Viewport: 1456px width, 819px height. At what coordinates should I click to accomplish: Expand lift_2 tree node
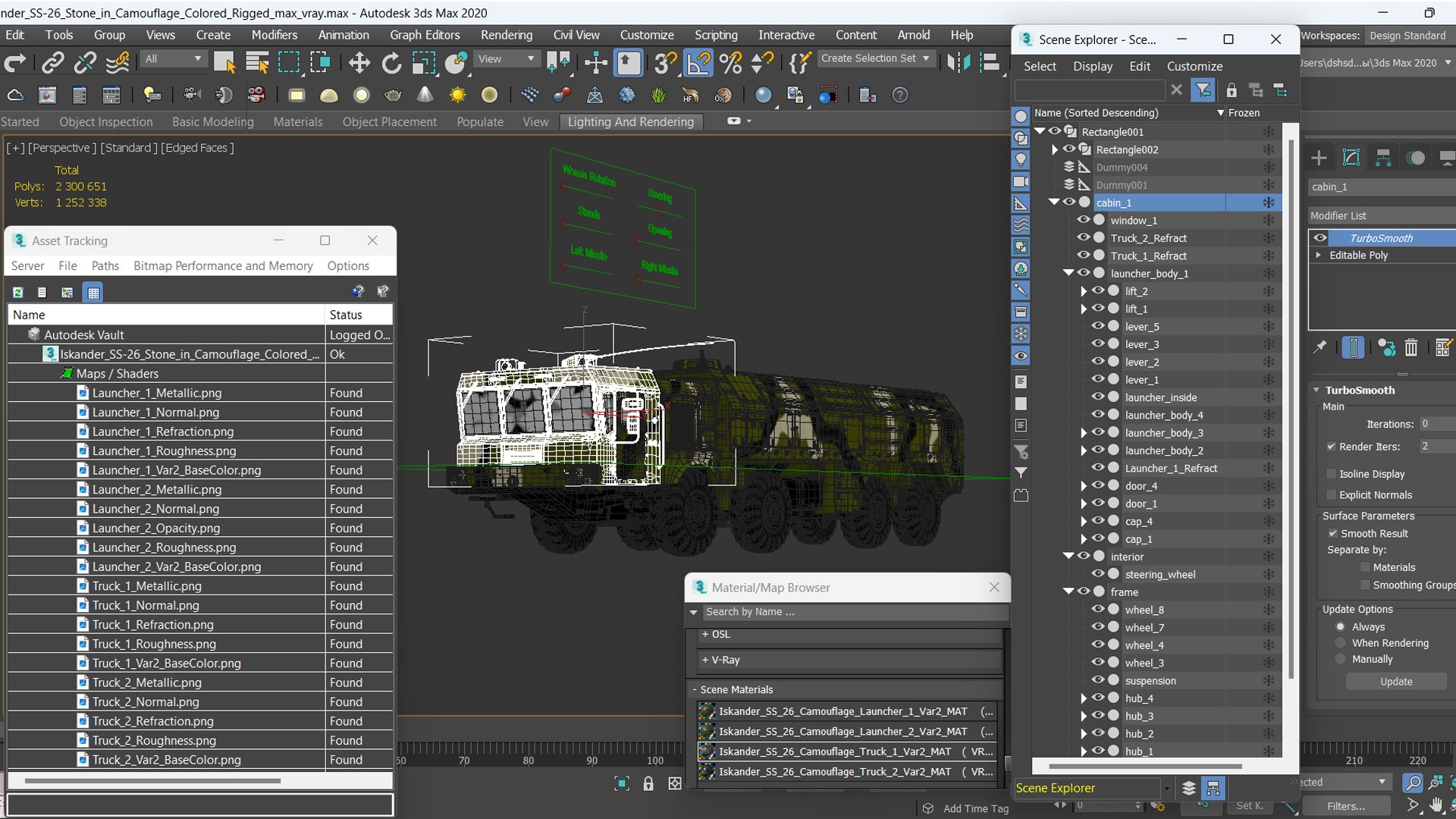[x=1084, y=291]
